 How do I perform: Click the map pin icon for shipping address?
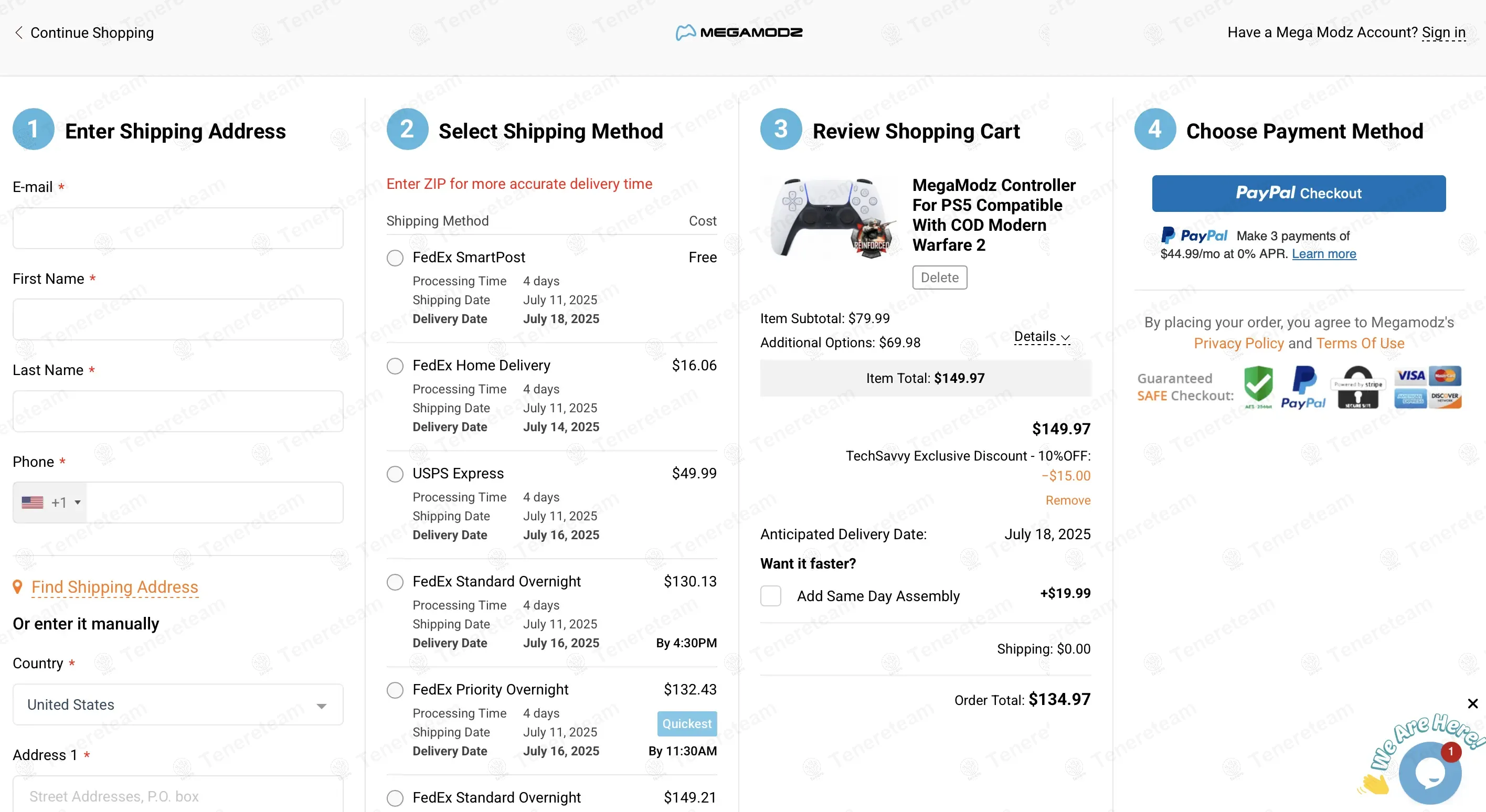tap(18, 586)
